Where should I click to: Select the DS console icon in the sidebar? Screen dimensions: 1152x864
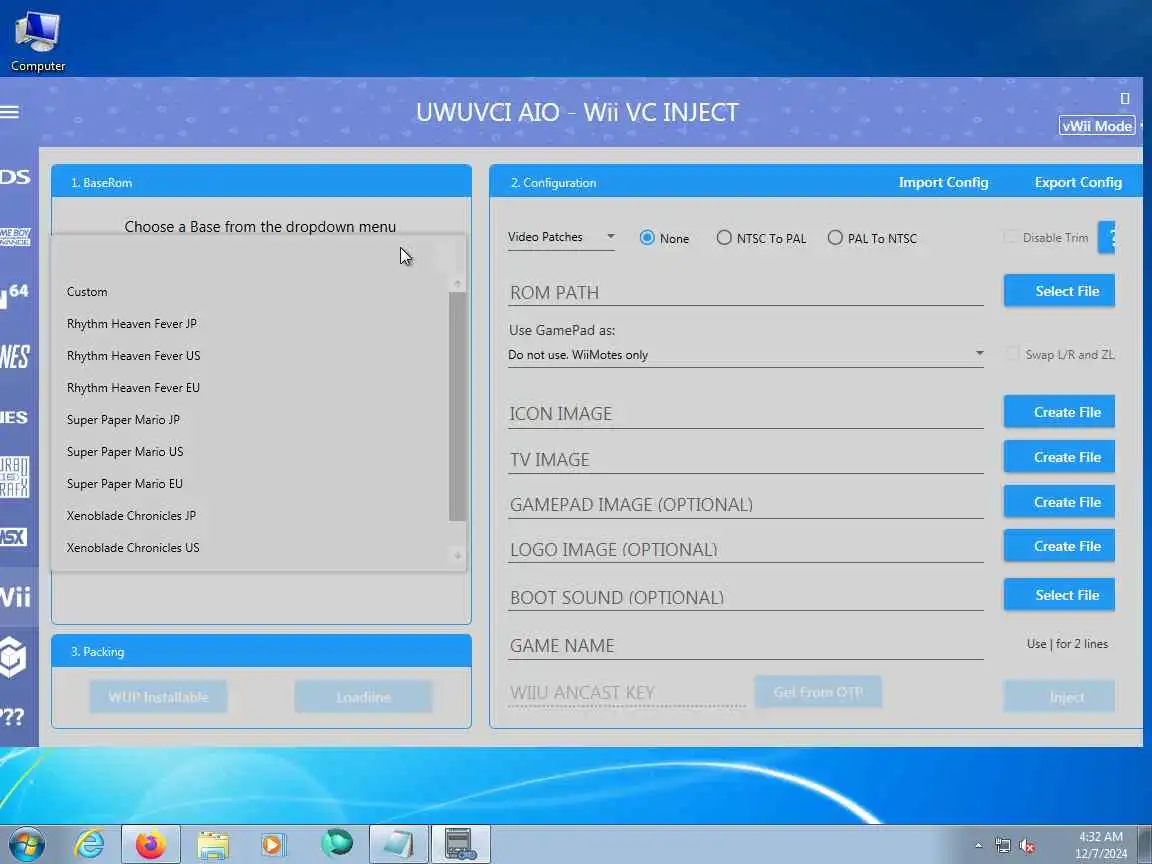(x=15, y=177)
